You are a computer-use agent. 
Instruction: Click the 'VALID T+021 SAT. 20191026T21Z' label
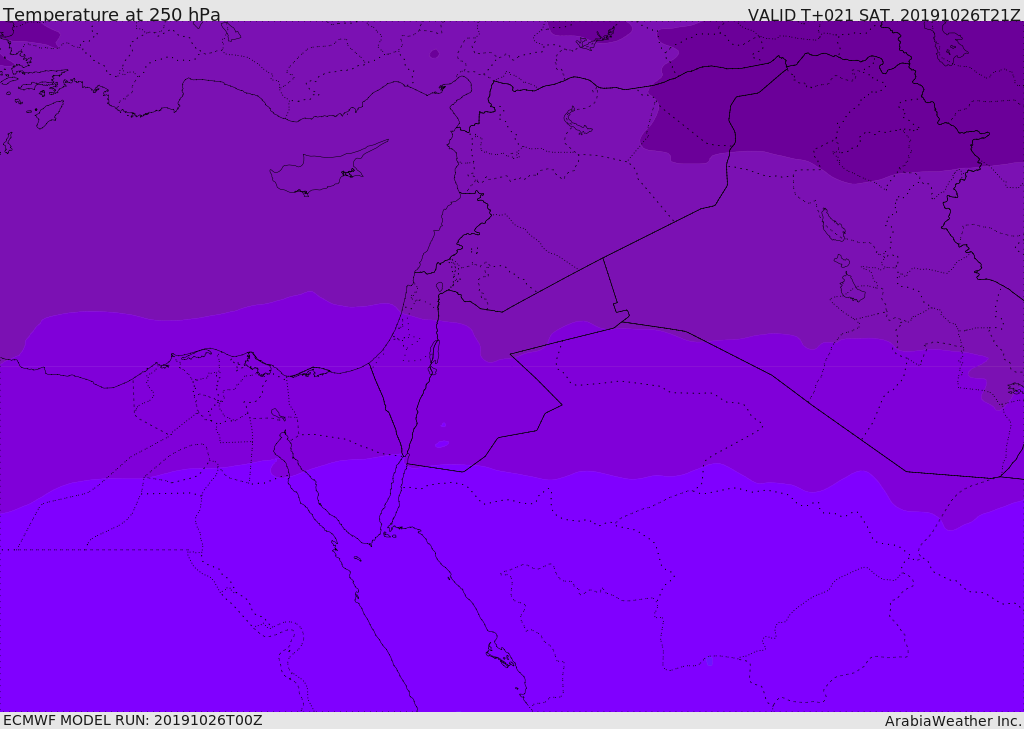(884, 15)
